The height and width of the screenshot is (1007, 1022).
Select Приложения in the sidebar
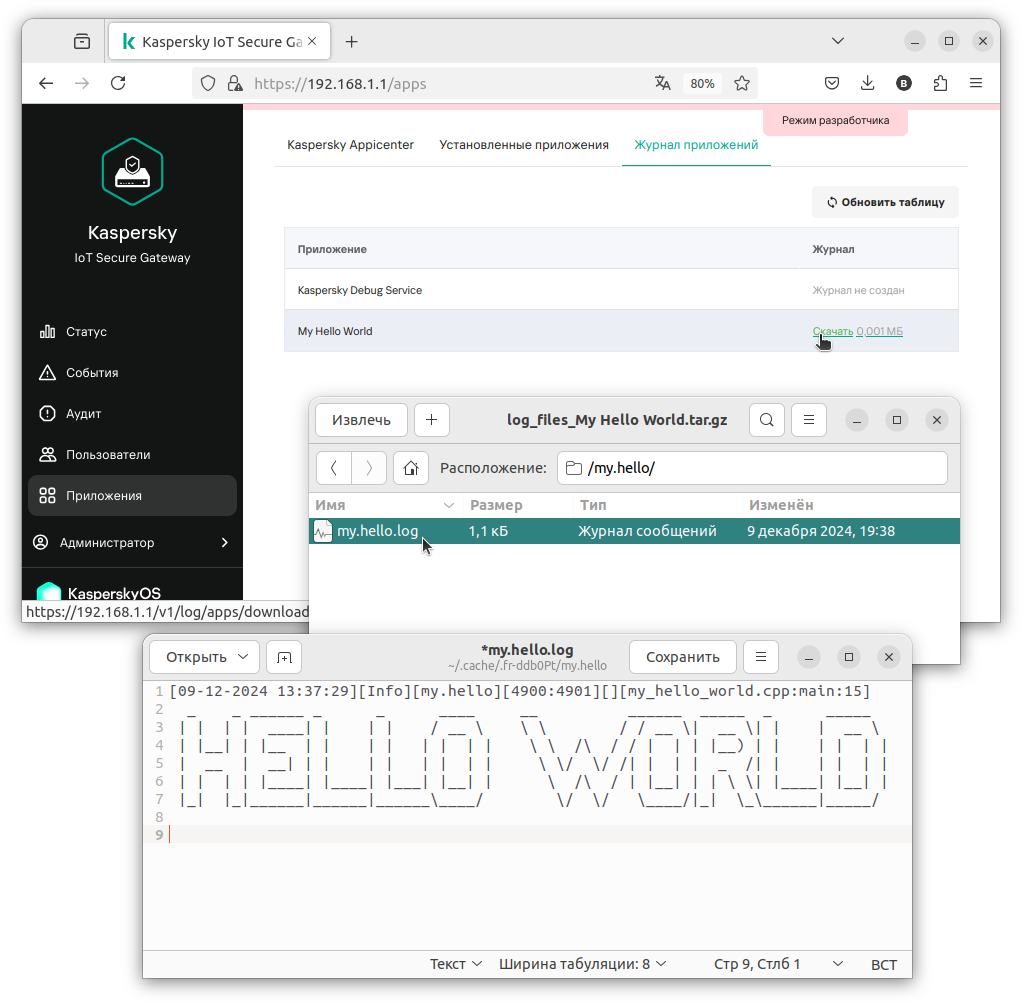click(132, 496)
